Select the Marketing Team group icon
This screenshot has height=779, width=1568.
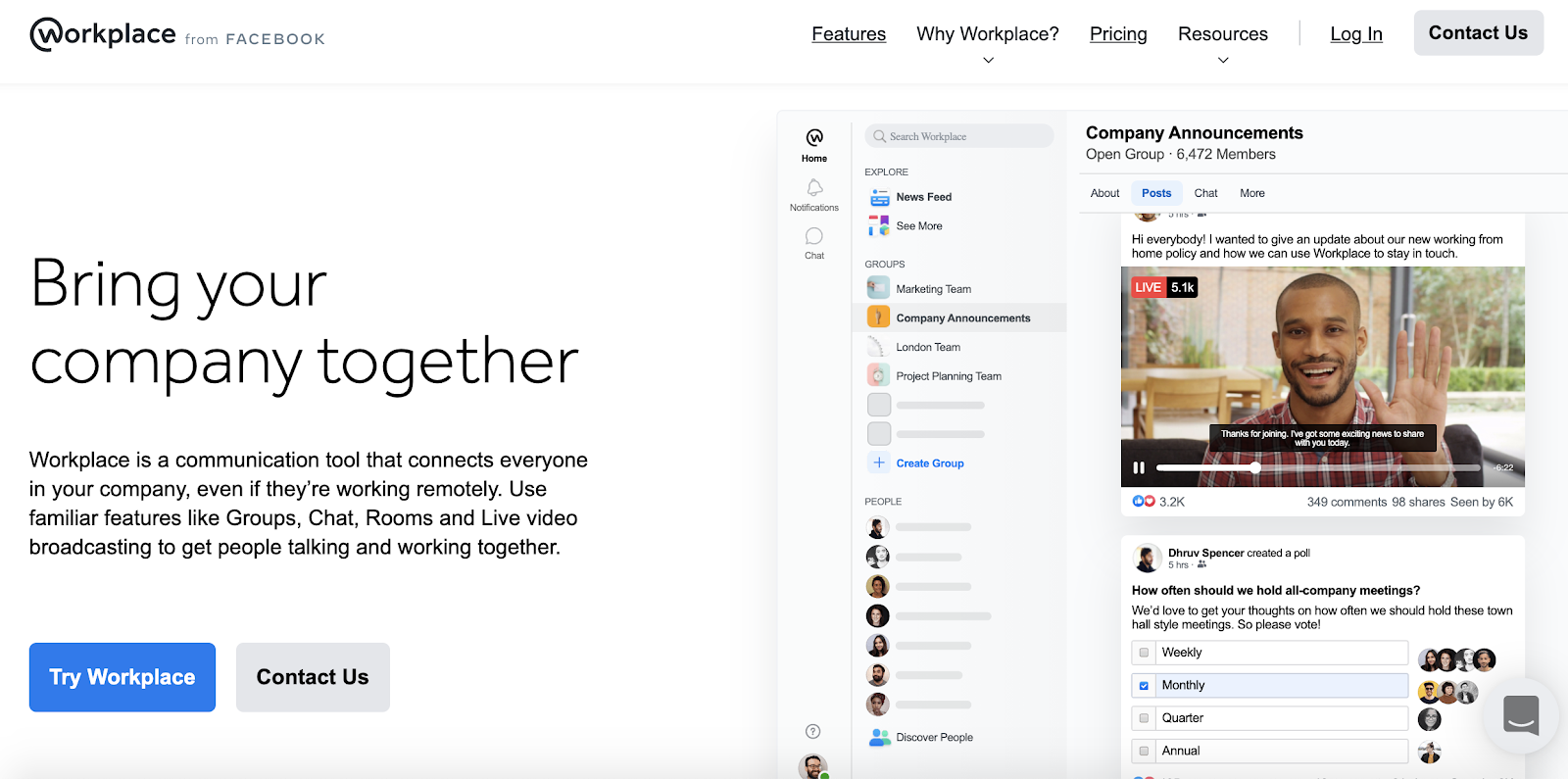pos(879,289)
